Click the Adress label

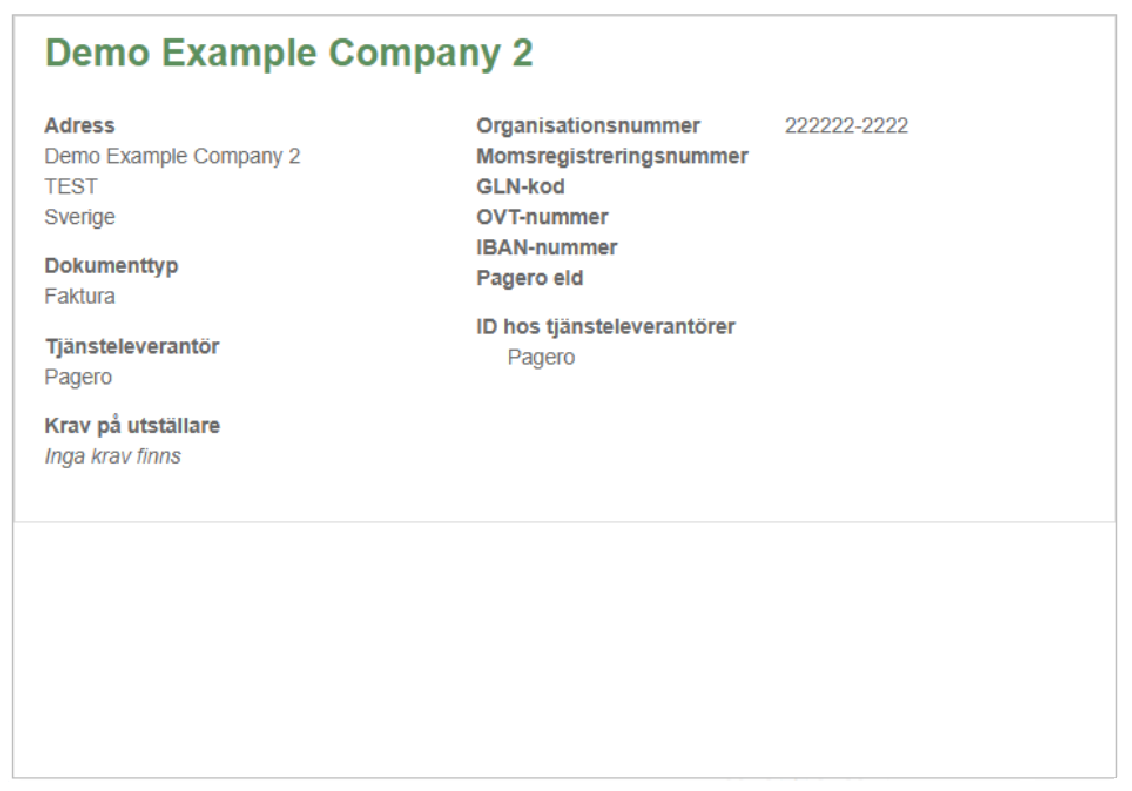(79, 126)
